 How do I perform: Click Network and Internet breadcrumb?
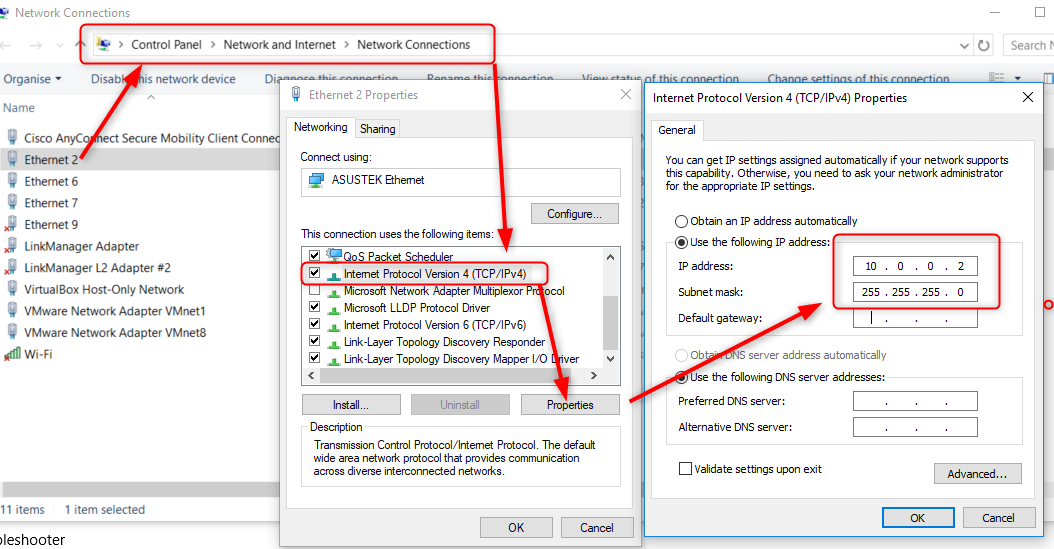tap(279, 44)
